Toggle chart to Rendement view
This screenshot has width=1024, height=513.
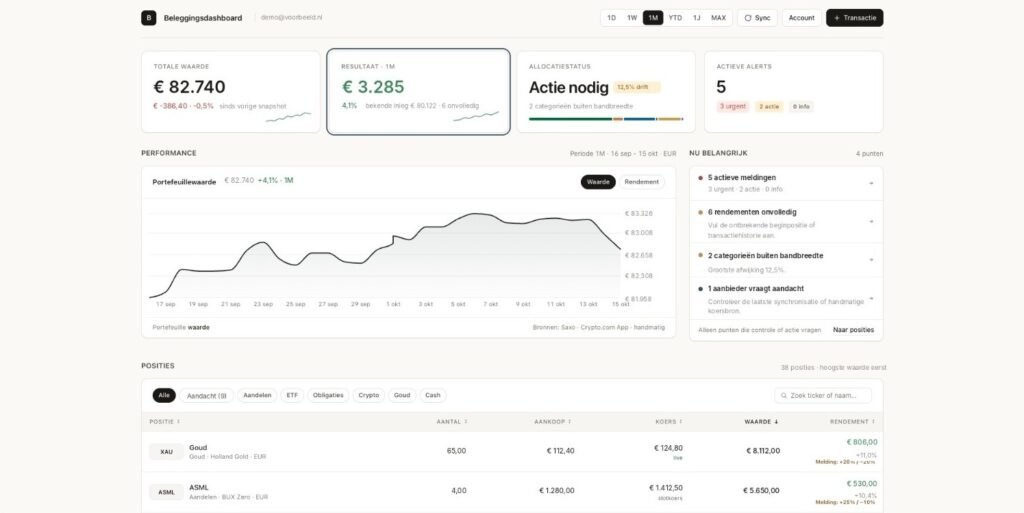pyautogui.click(x=641, y=182)
